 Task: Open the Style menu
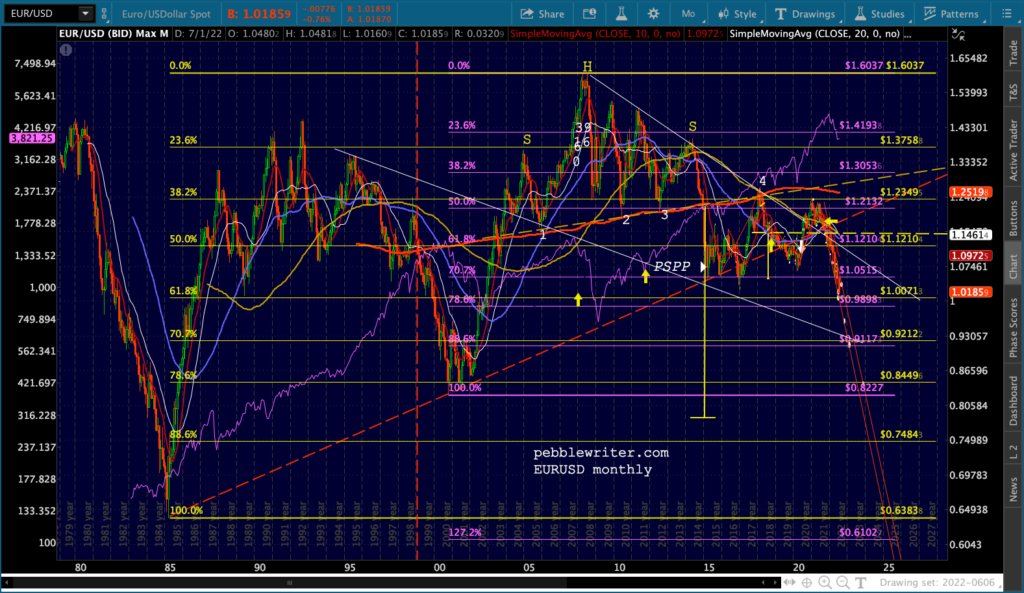click(737, 14)
